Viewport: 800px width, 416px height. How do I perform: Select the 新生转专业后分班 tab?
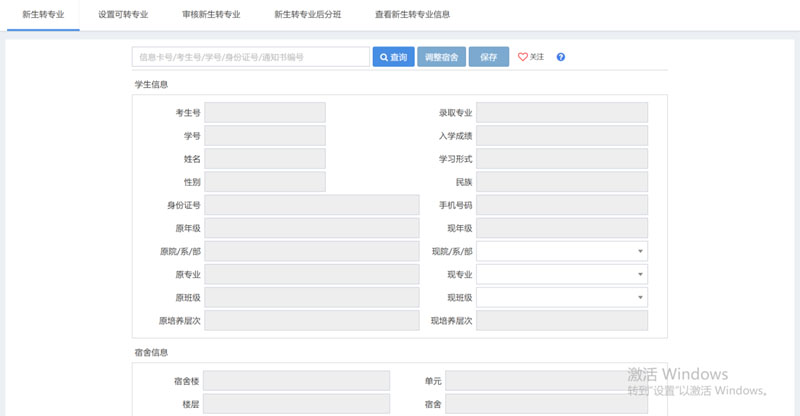click(x=307, y=15)
